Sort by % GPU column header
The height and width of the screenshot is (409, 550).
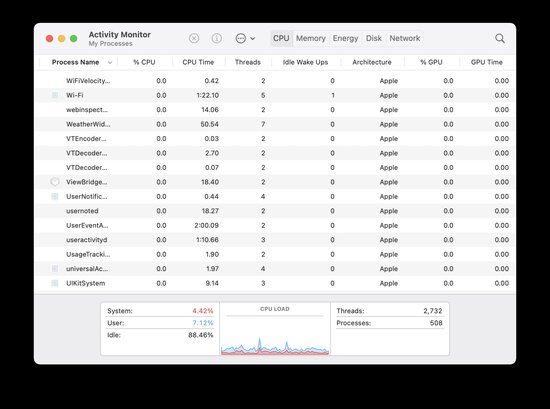coord(431,62)
